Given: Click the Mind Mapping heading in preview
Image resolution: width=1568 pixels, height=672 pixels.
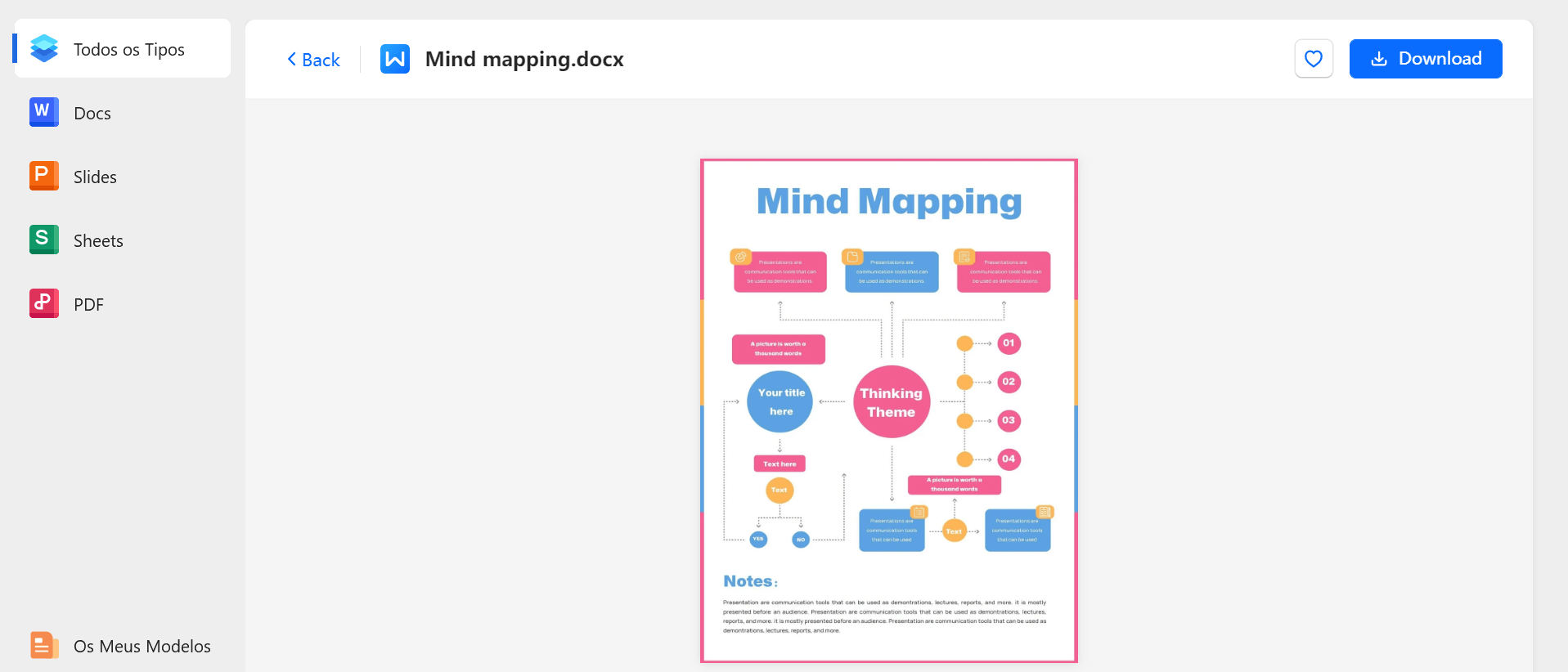Looking at the screenshot, I should [889, 202].
